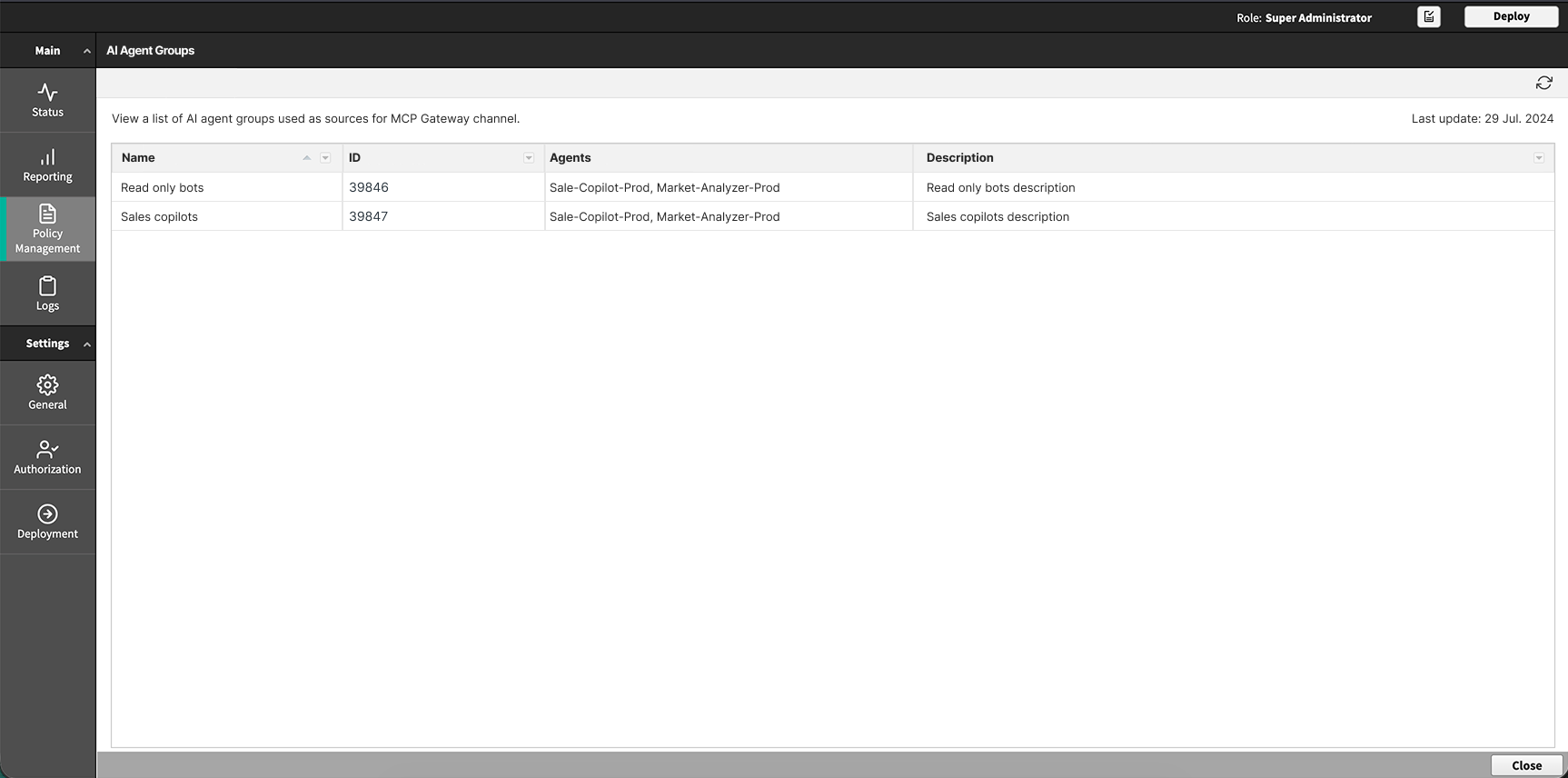Click the AI Agent Groups title
Screen dimensions: 1568x778
click(151, 51)
